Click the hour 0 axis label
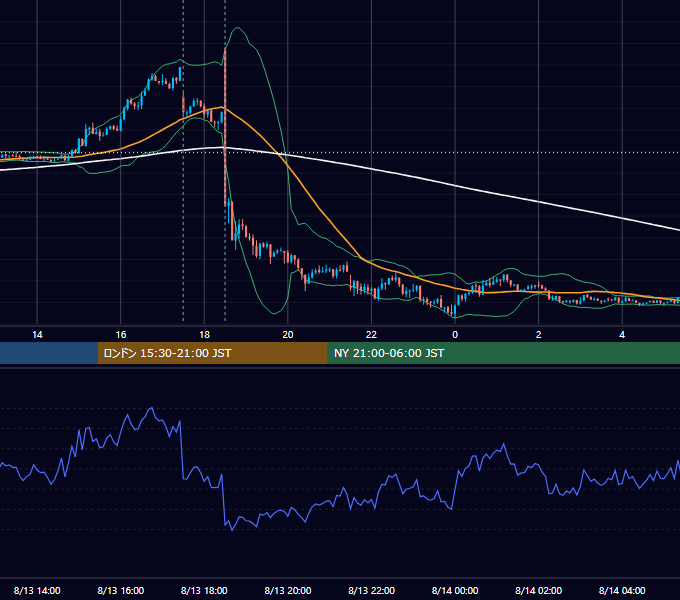The width and height of the screenshot is (680, 600). click(455, 335)
